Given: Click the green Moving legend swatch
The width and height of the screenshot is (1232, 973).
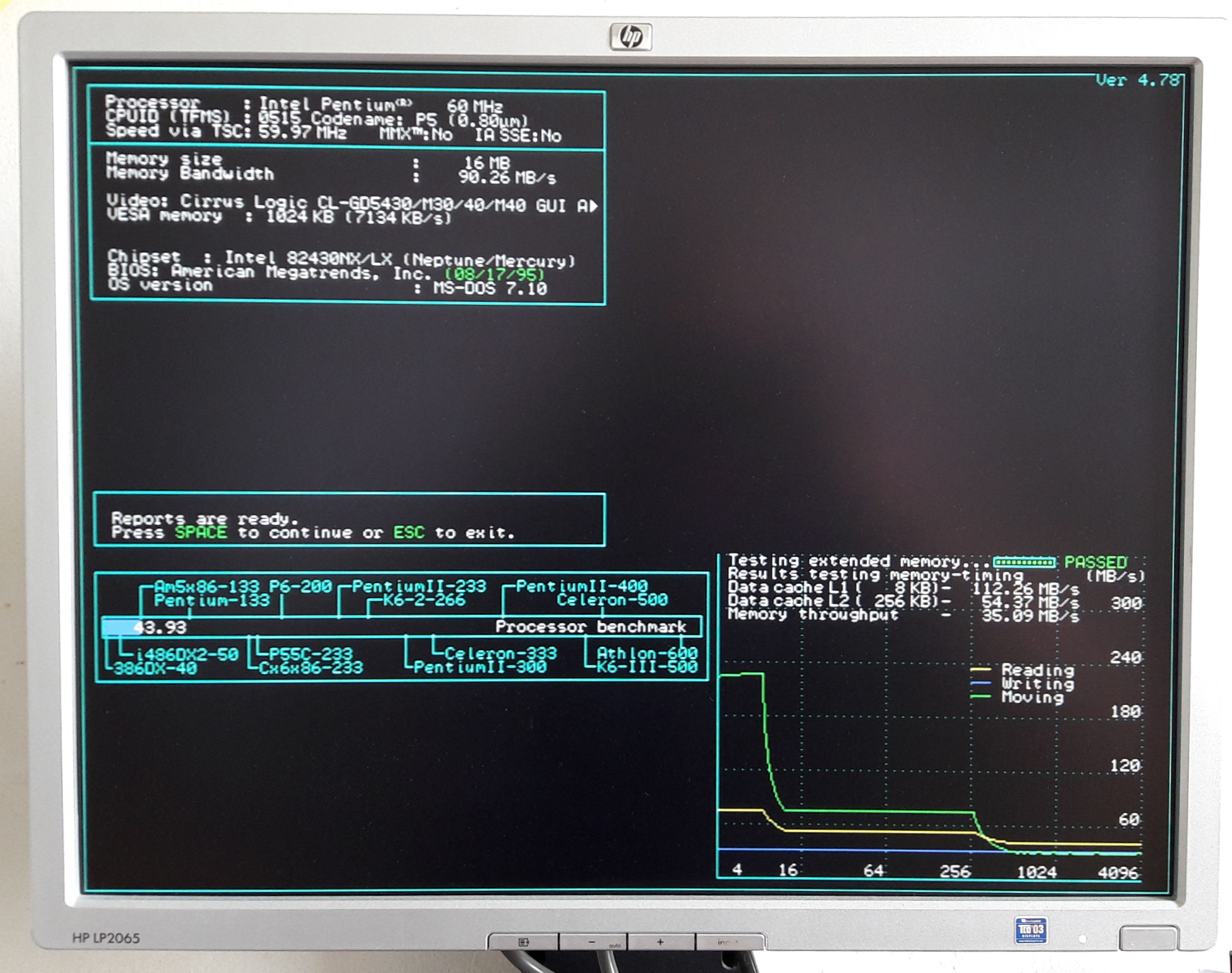Looking at the screenshot, I should pos(980,696).
